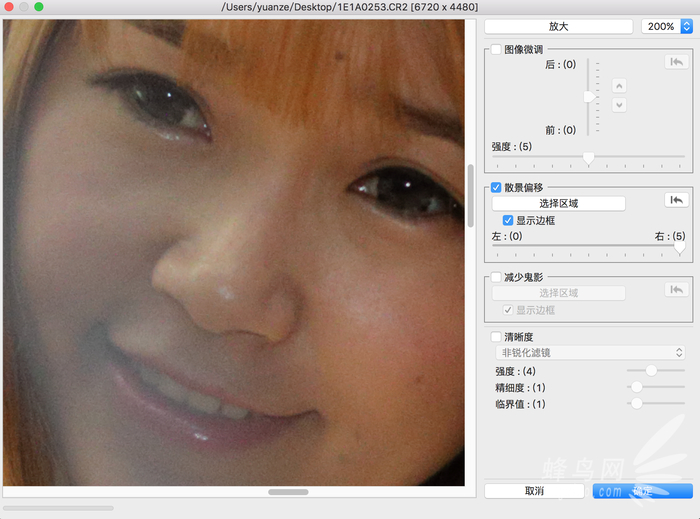Reset 散景偏移 using its undo arrow icon
This screenshot has height=519, width=700.
[676, 200]
